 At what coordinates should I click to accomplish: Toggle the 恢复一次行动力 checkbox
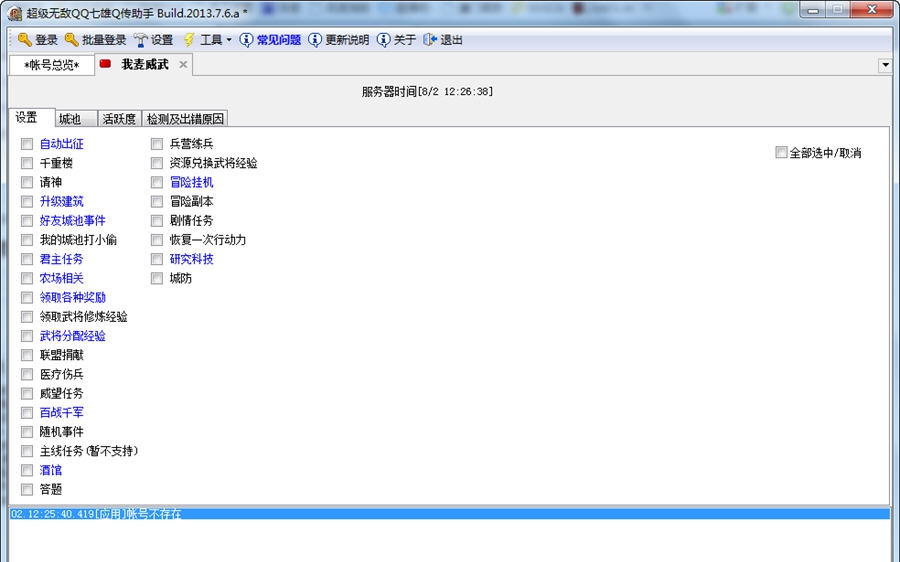[x=157, y=239]
